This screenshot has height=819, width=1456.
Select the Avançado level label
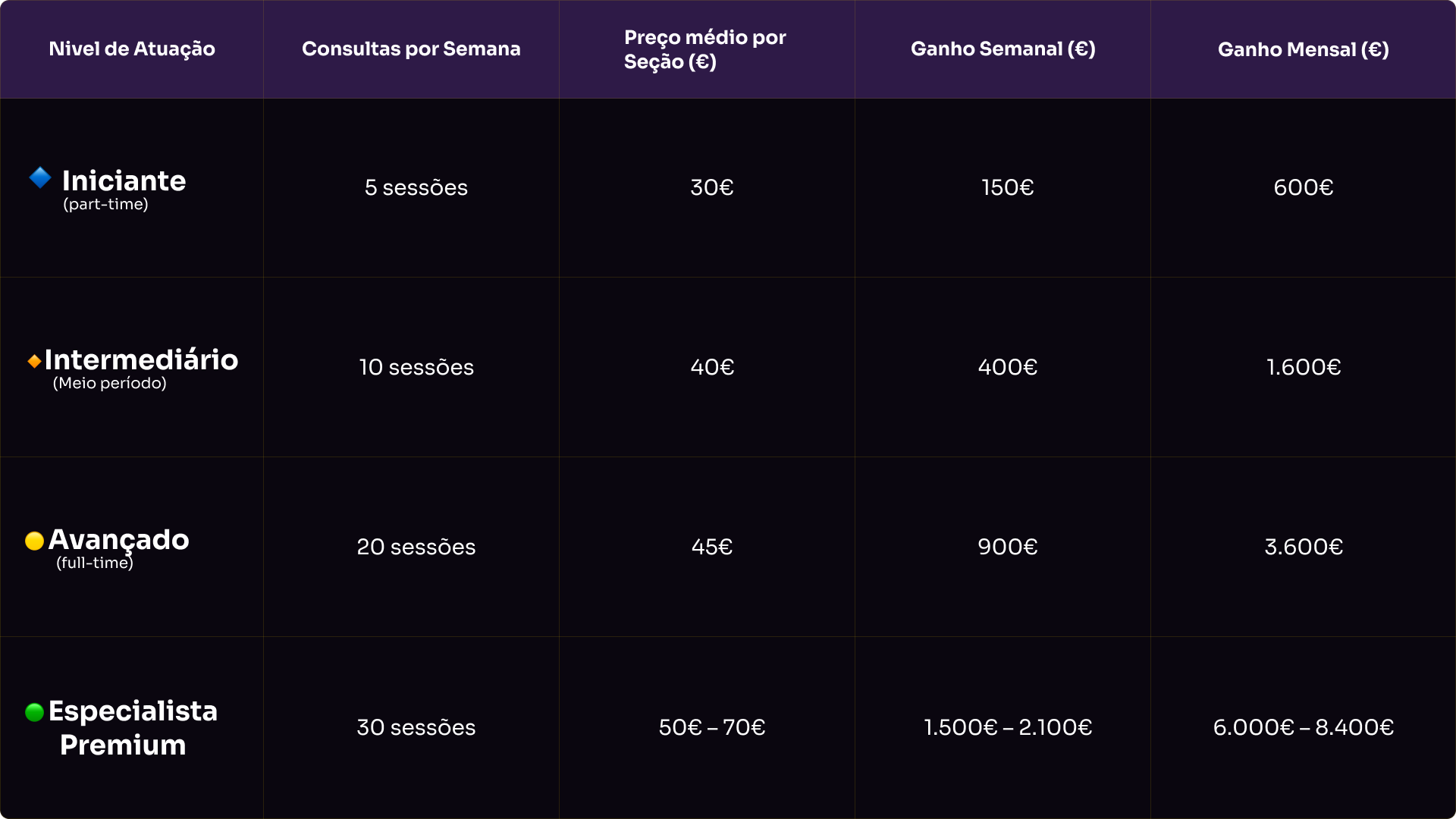[x=119, y=540]
